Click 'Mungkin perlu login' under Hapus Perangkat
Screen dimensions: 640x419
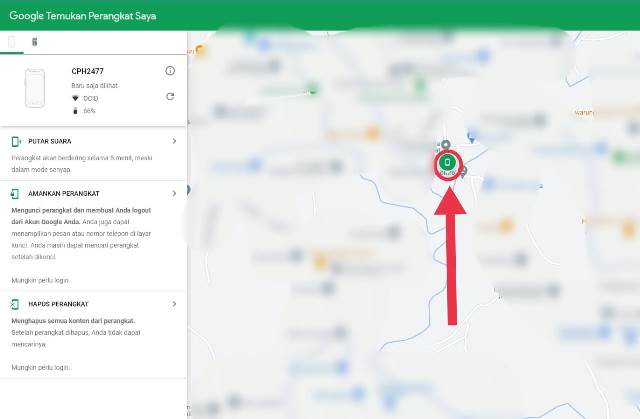click(x=40, y=367)
